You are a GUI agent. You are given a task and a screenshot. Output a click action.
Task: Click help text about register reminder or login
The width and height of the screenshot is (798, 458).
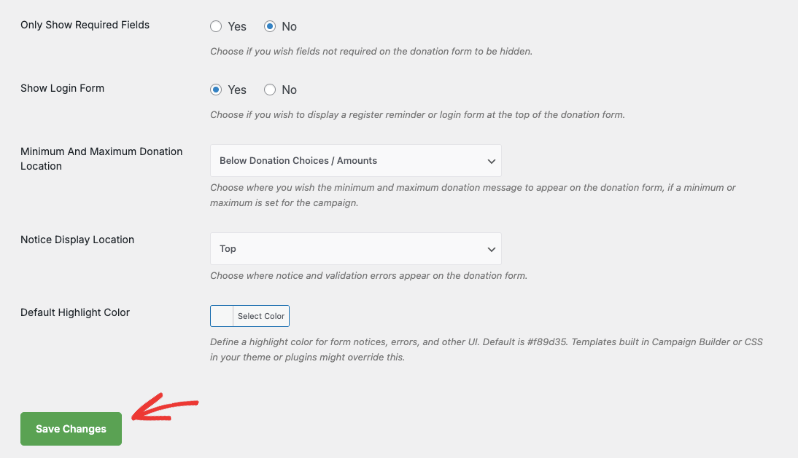coord(417,114)
